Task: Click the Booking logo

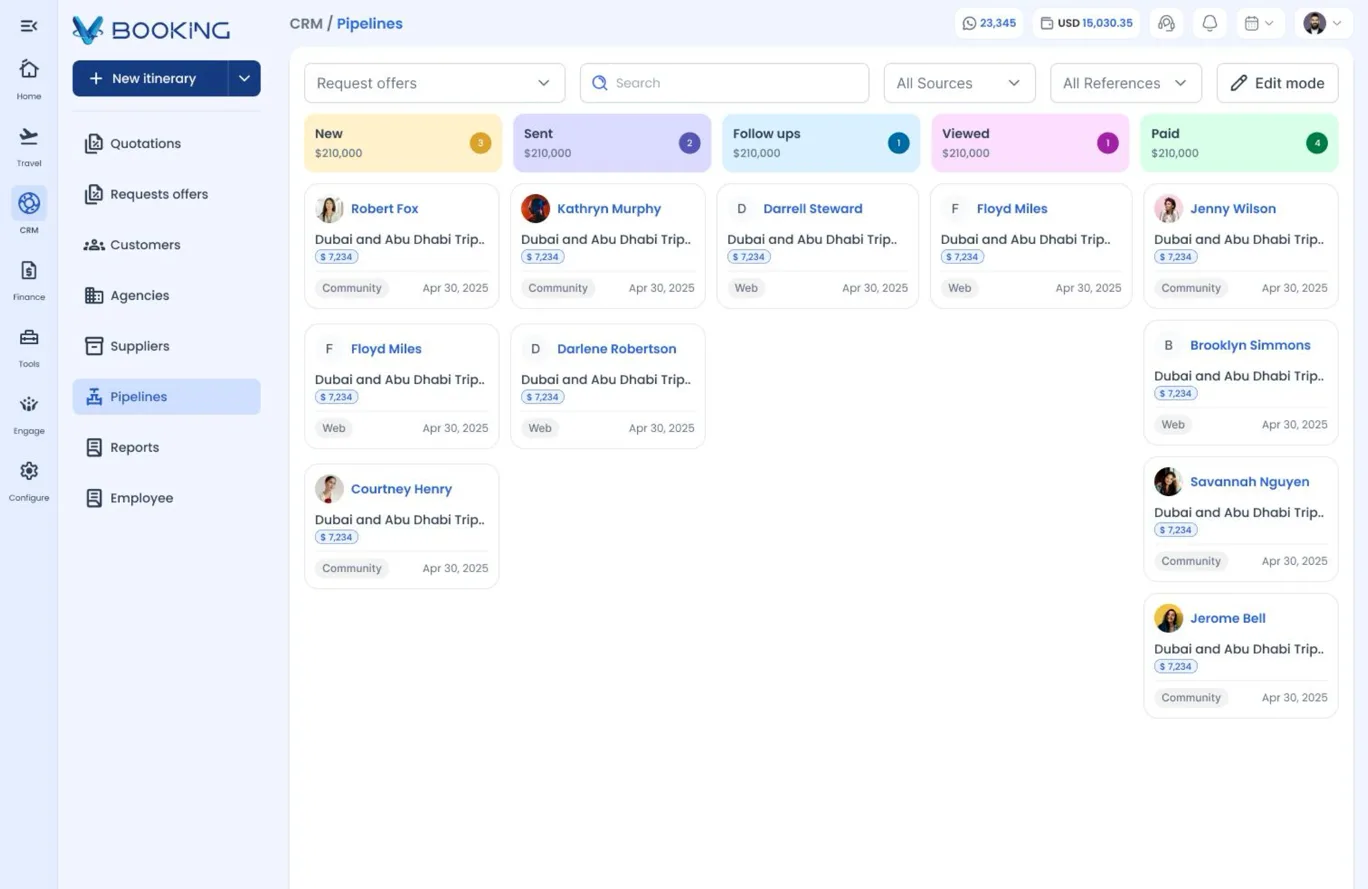Action: coord(151,30)
